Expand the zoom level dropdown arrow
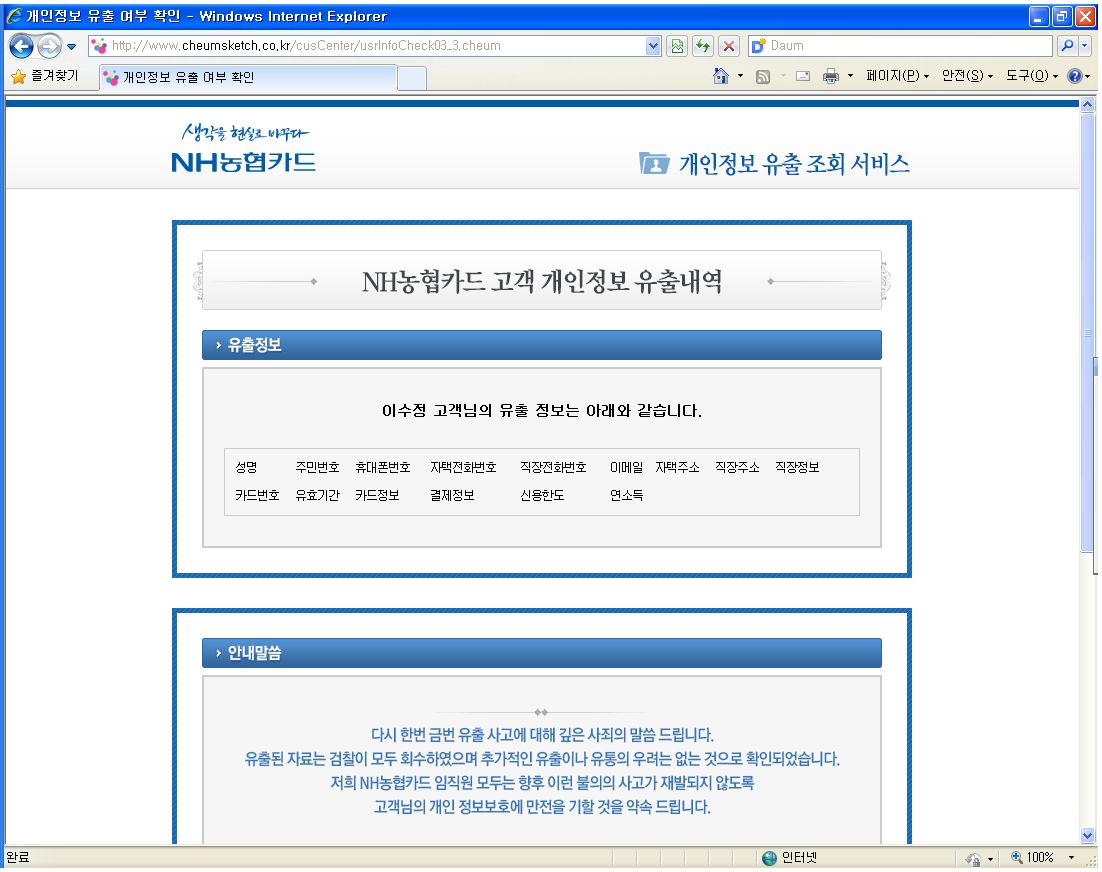Screen dimensions: 1102x872 pos(1071,858)
